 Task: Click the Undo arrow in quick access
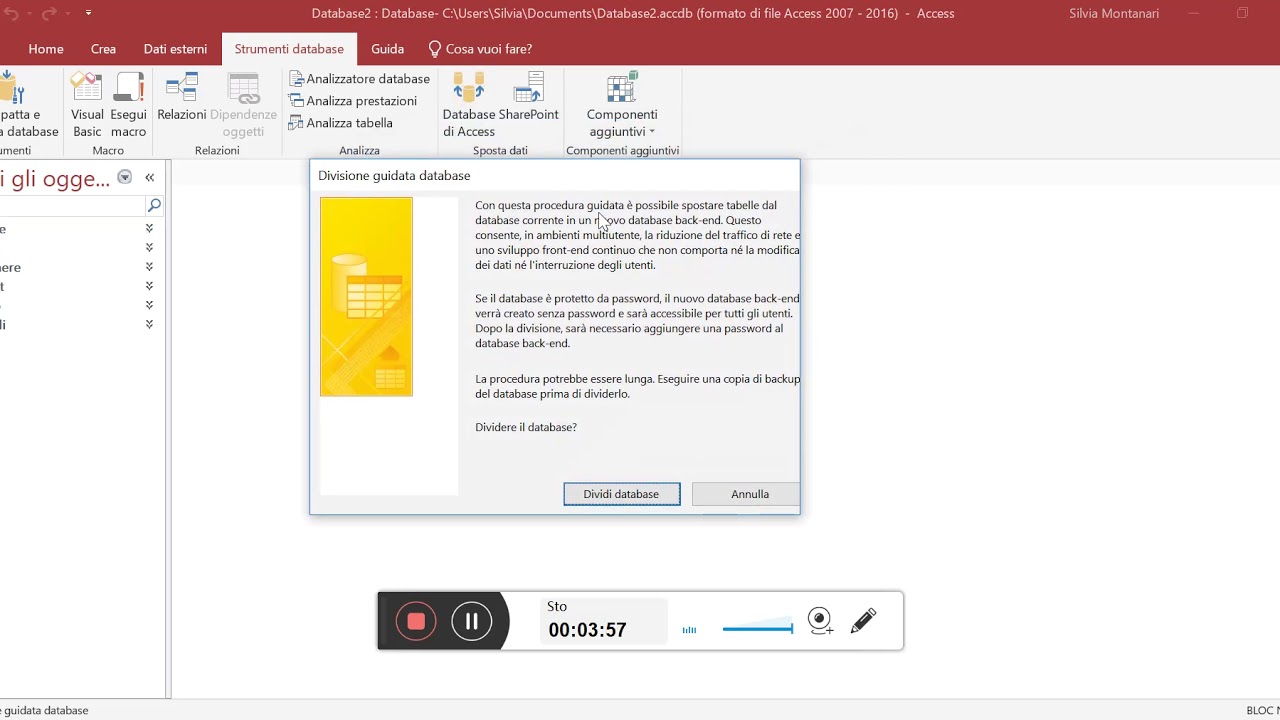coord(12,13)
